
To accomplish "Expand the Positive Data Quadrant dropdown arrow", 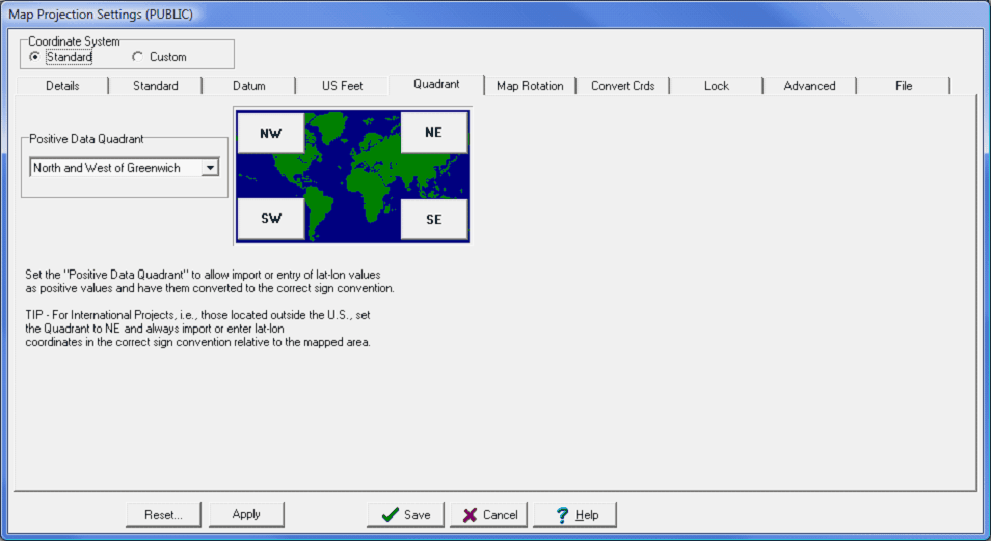I will click(x=210, y=168).
